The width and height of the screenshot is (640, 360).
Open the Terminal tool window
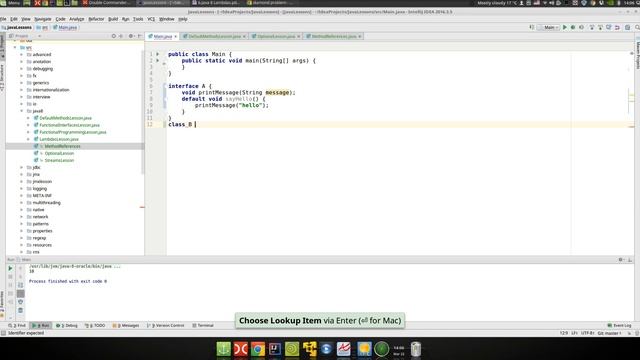click(x=203, y=325)
